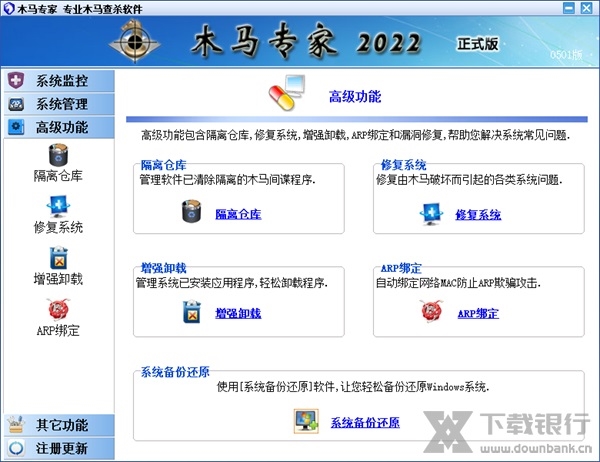The width and height of the screenshot is (600, 462).
Task: Click description 自动绑定网络MAC防止ARP欺骗攻击
Action: click(458, 282)
